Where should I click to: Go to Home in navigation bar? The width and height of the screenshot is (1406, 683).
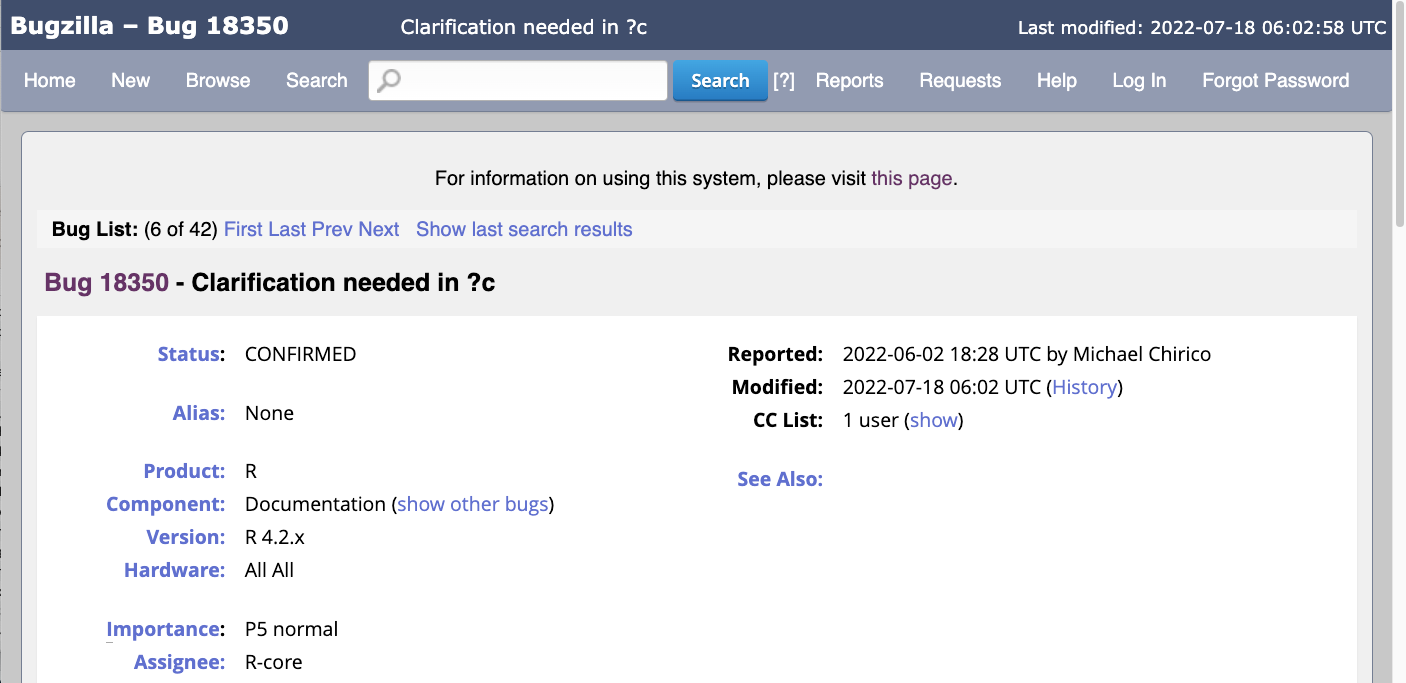click(x=50, y=81)
